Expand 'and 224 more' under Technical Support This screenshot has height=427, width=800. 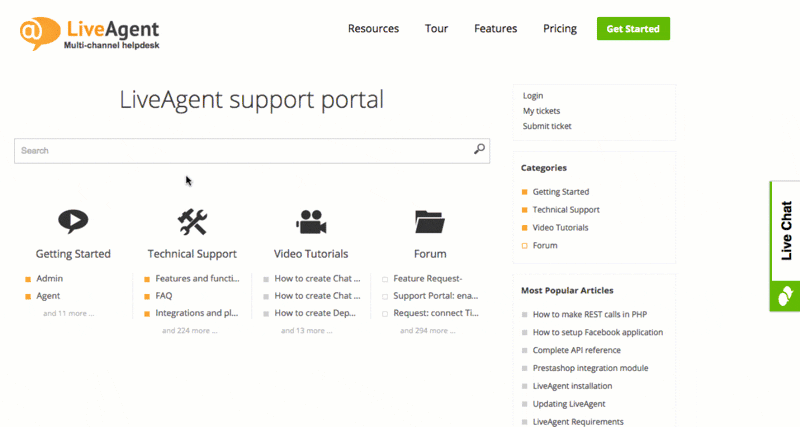[x=189, y=330]
